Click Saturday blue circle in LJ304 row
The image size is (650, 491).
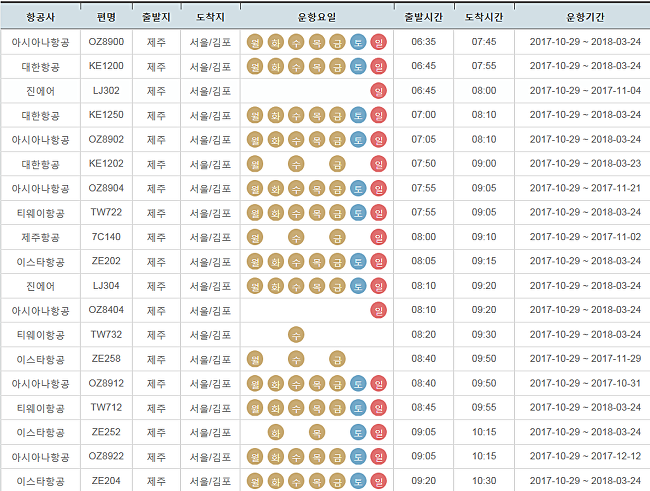pos(358,286)
